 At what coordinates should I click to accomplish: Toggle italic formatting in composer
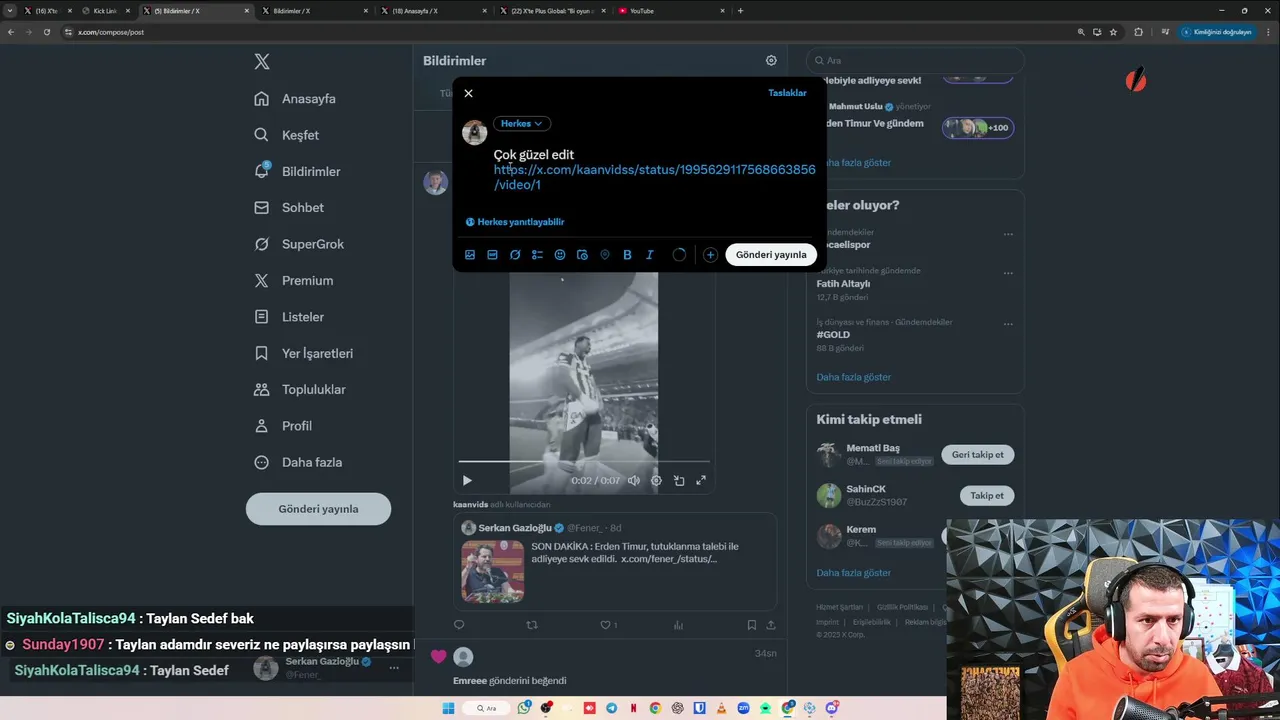(650, 255)
